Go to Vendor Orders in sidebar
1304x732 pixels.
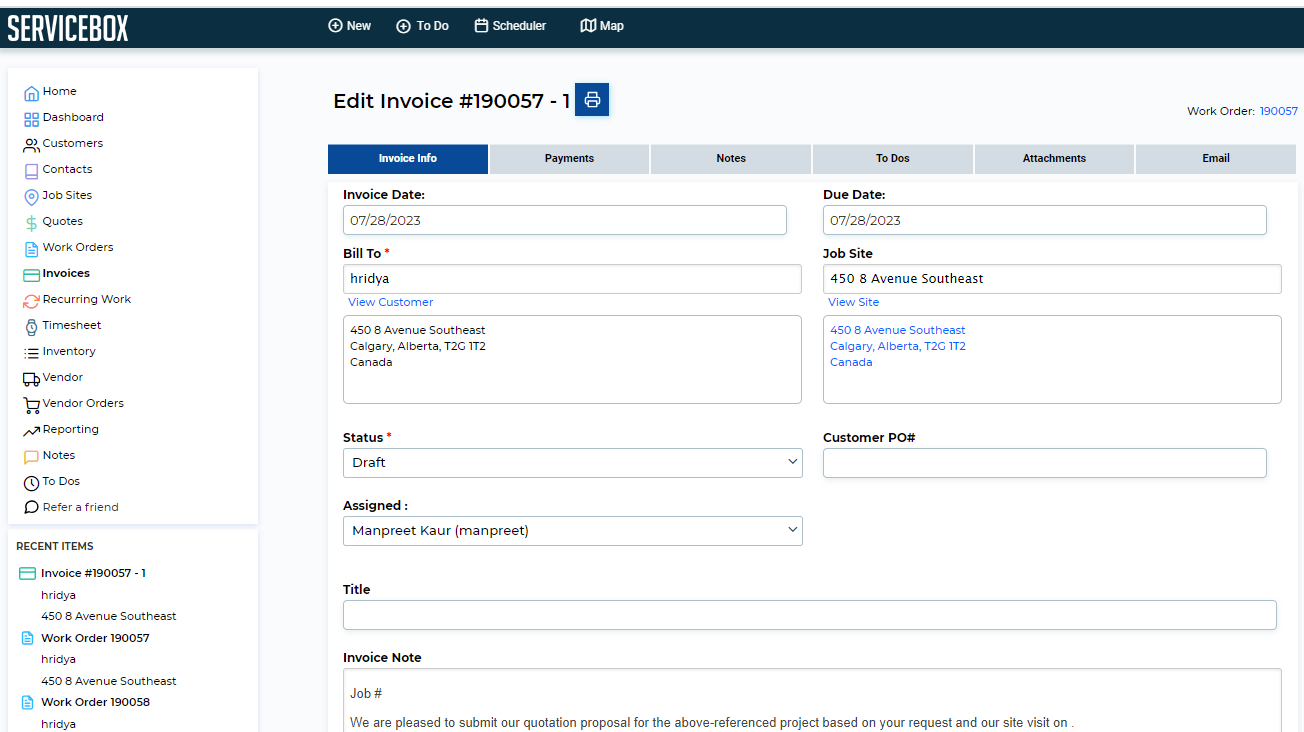tap(83, 404)
